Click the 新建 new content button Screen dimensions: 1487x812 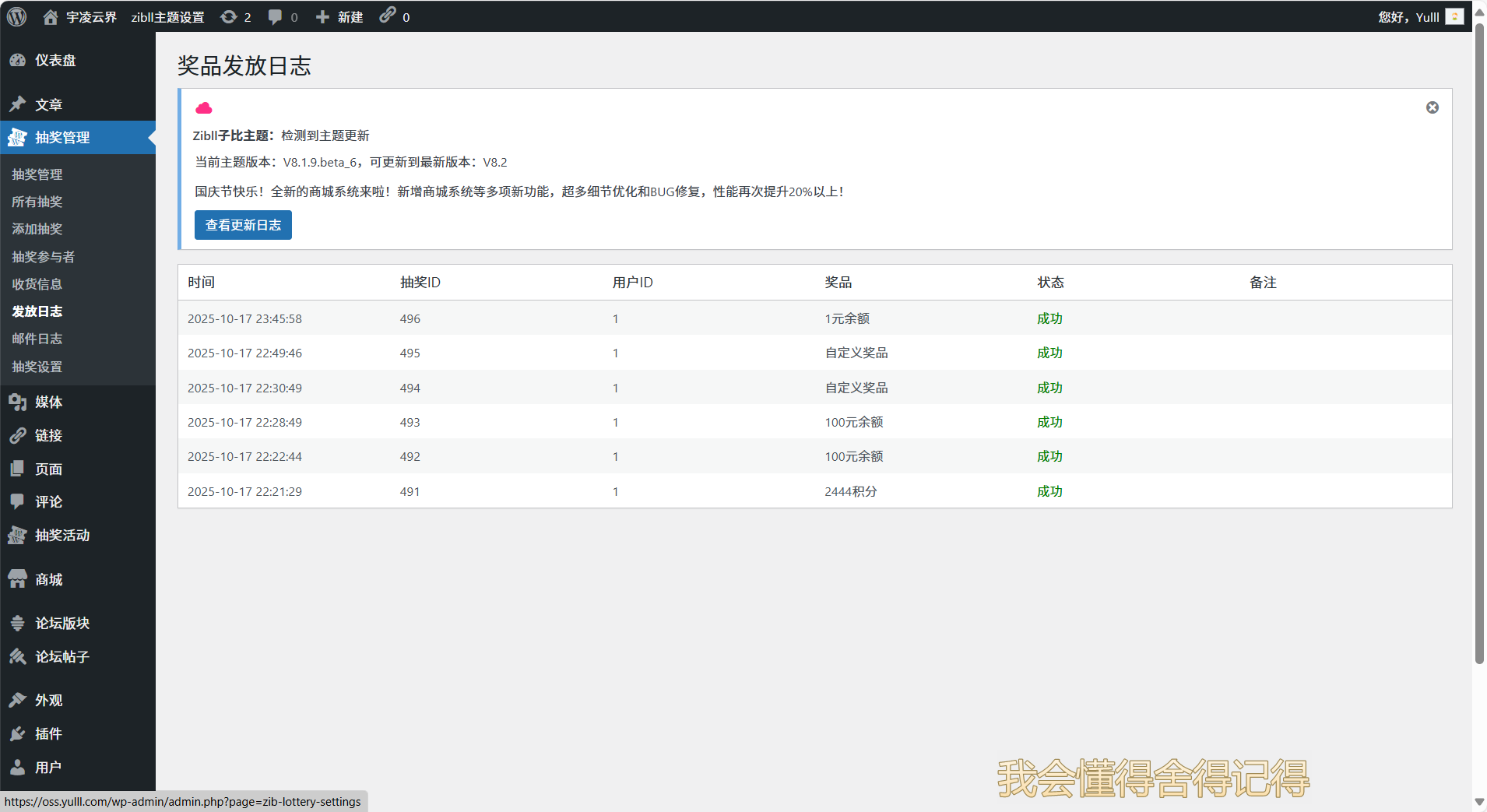tap(339, 16)
